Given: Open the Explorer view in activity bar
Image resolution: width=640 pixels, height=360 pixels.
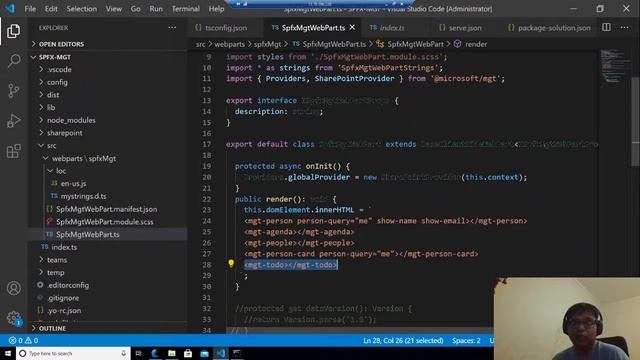Looking at the screenshot, I should tap(13, 31).
